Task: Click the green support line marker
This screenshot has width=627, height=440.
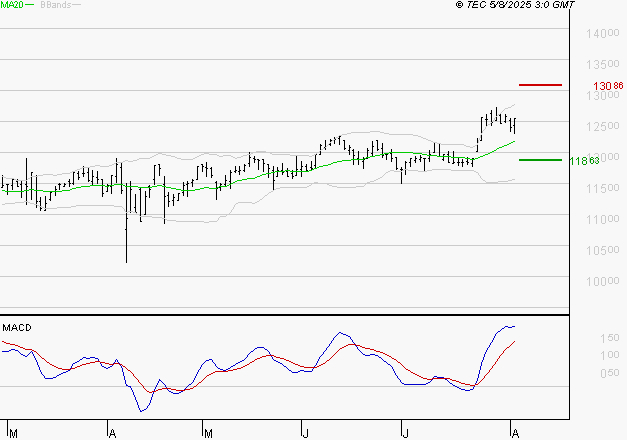Action: pyautogui.click(x=540, y=159)
